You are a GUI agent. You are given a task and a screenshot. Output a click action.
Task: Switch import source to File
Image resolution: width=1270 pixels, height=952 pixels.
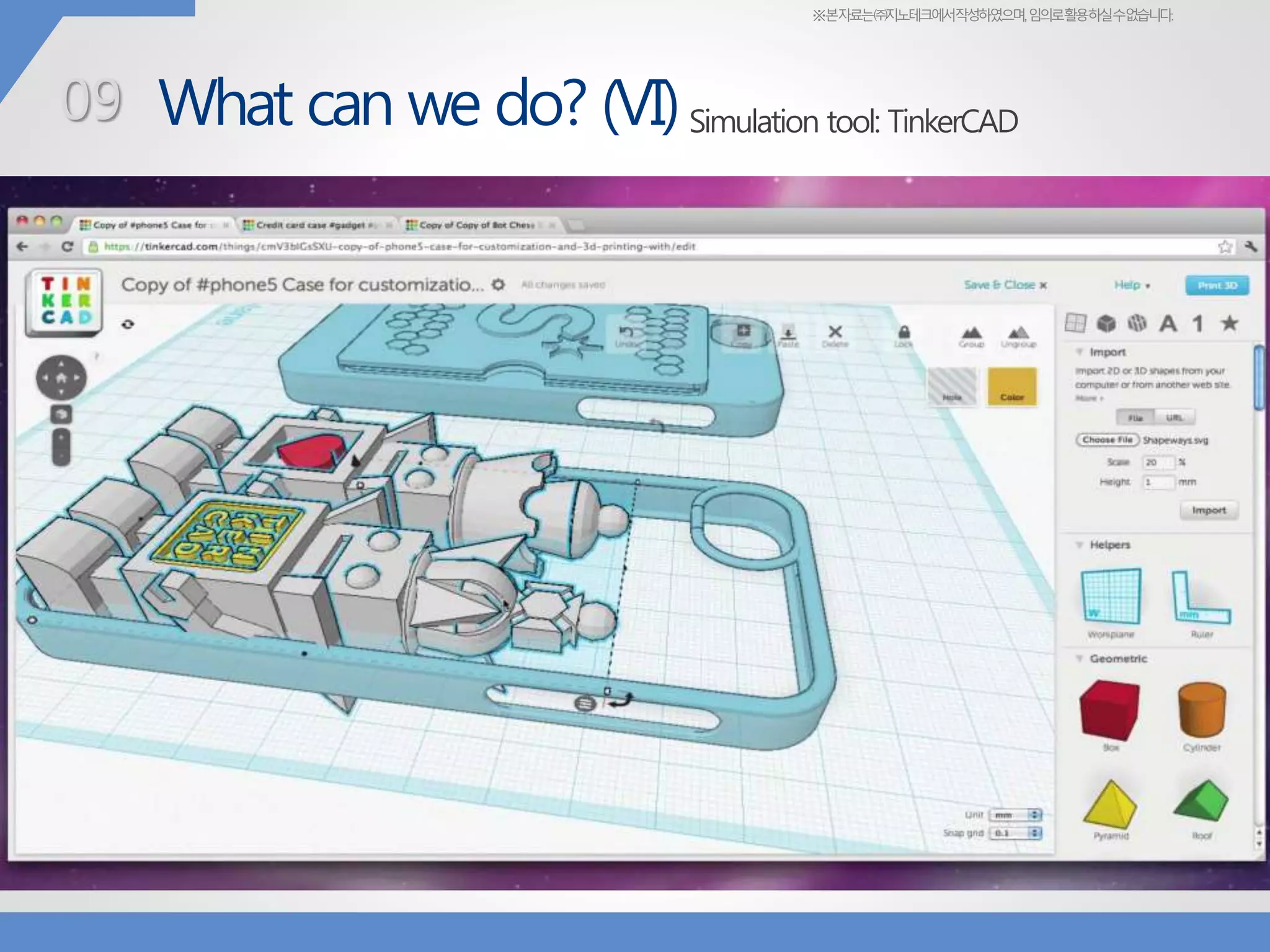click(x=1135, y=418)
